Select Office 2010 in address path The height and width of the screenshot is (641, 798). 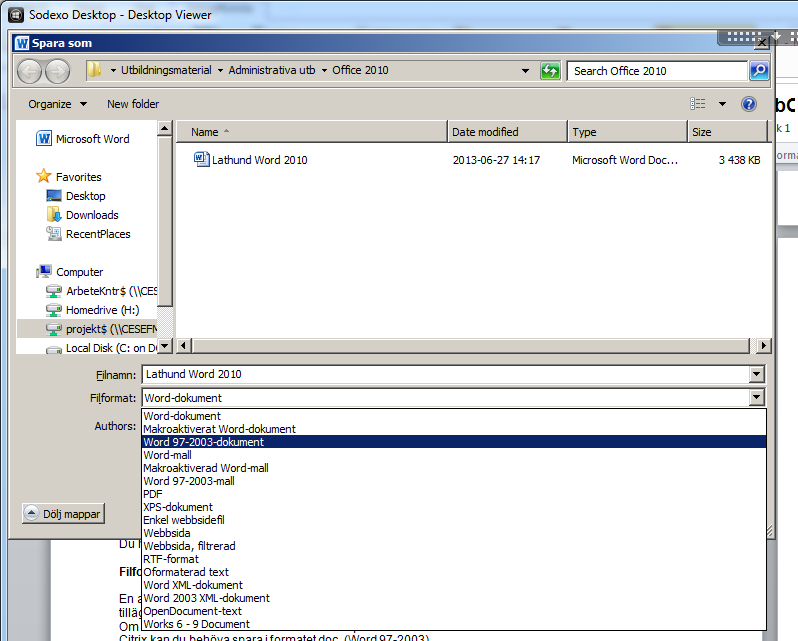[360, 70]
